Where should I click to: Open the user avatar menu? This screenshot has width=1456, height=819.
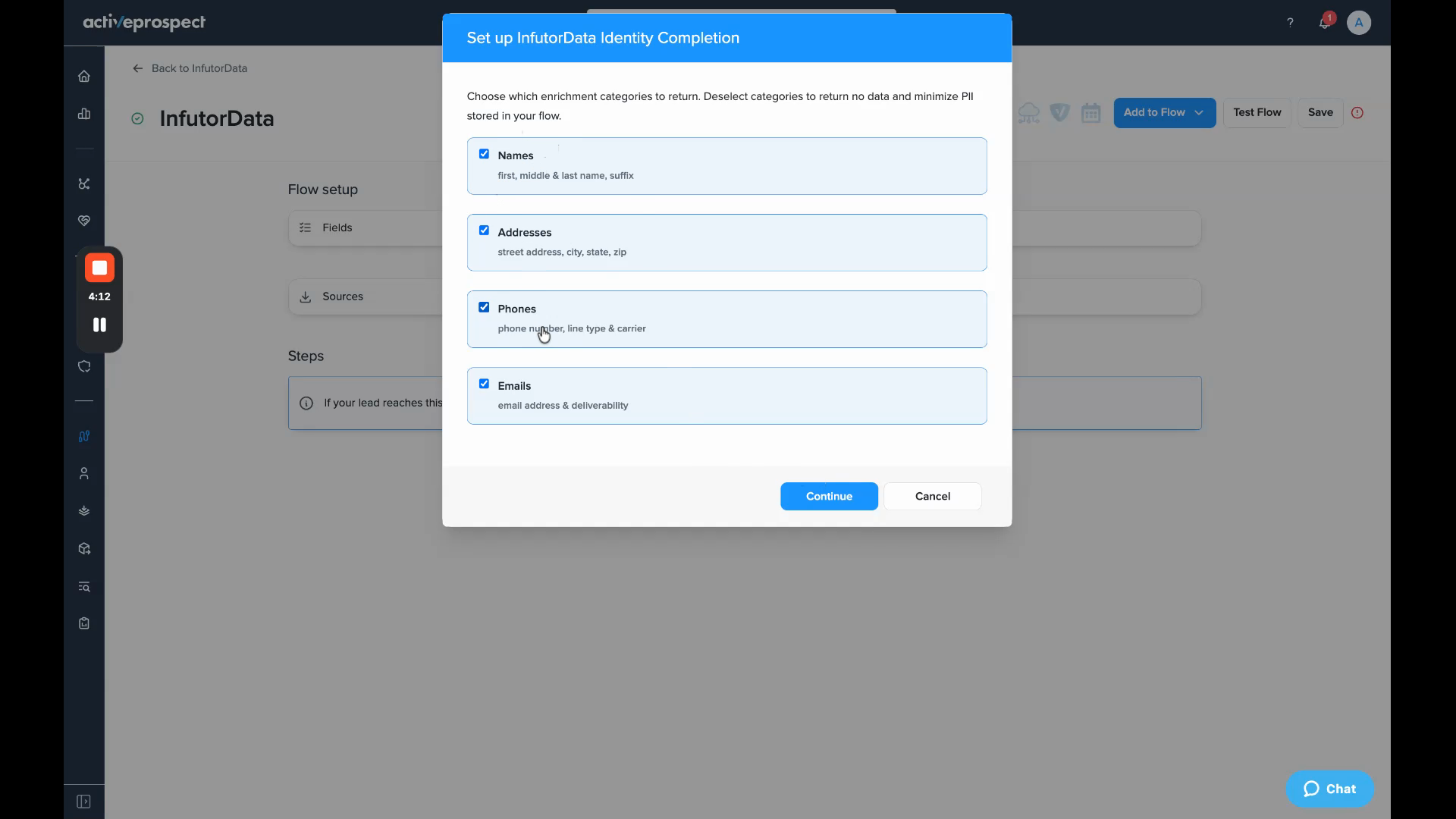(x=1359, y=23)
